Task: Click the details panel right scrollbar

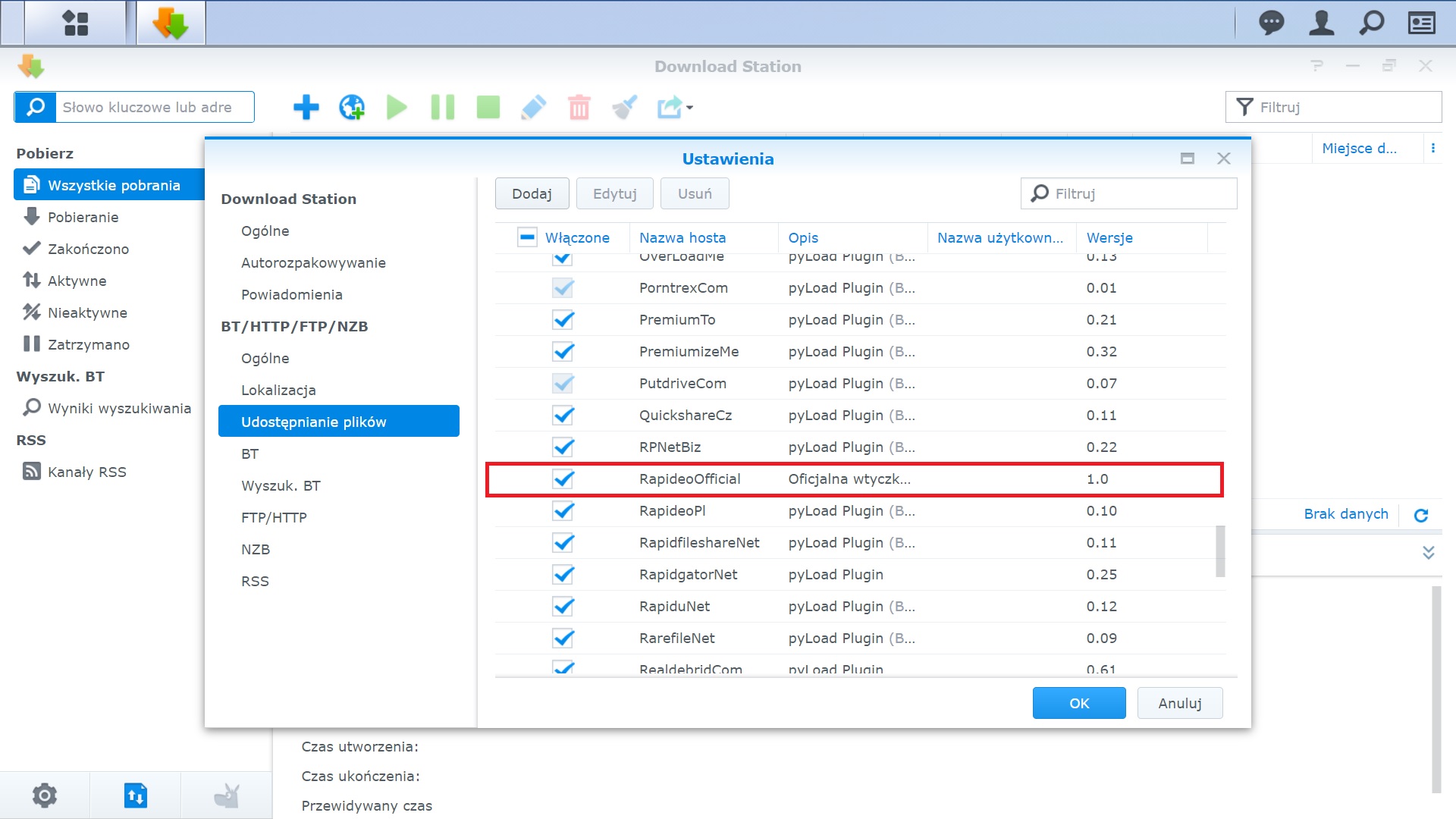Action: click(1436, 689)
